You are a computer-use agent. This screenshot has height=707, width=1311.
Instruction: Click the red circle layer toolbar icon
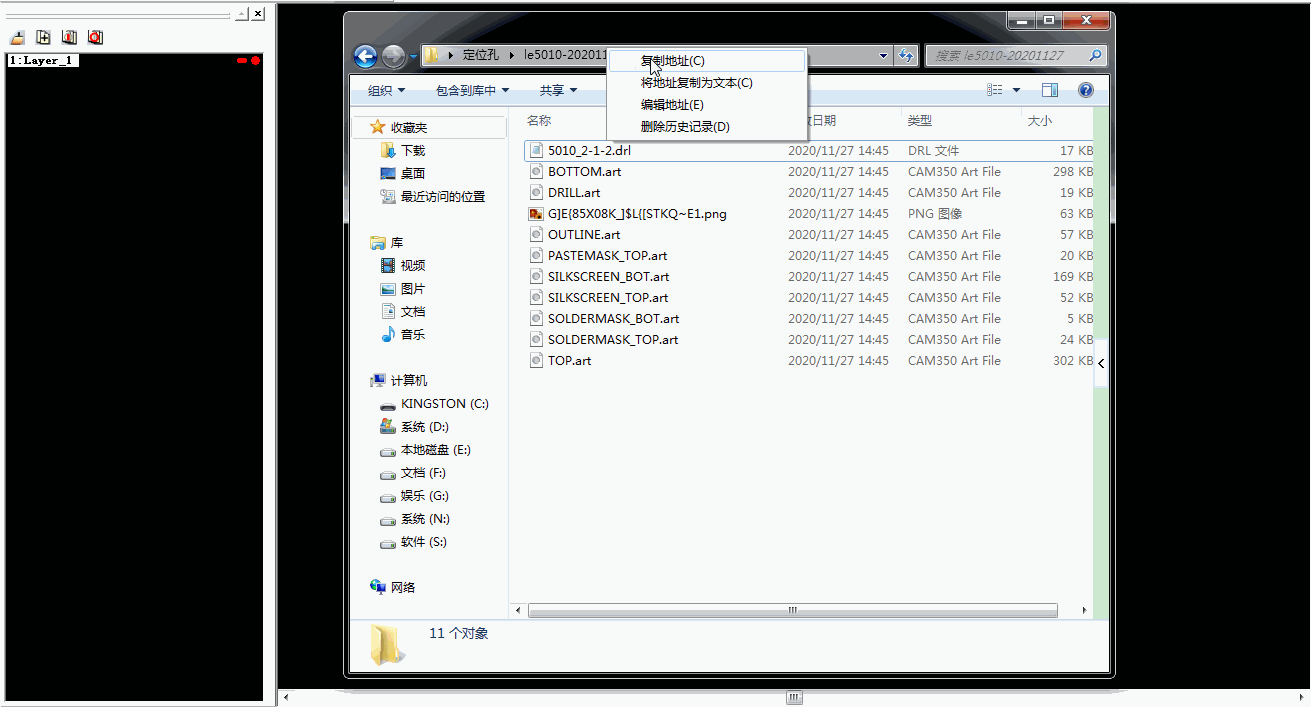(x=95, y=37)
